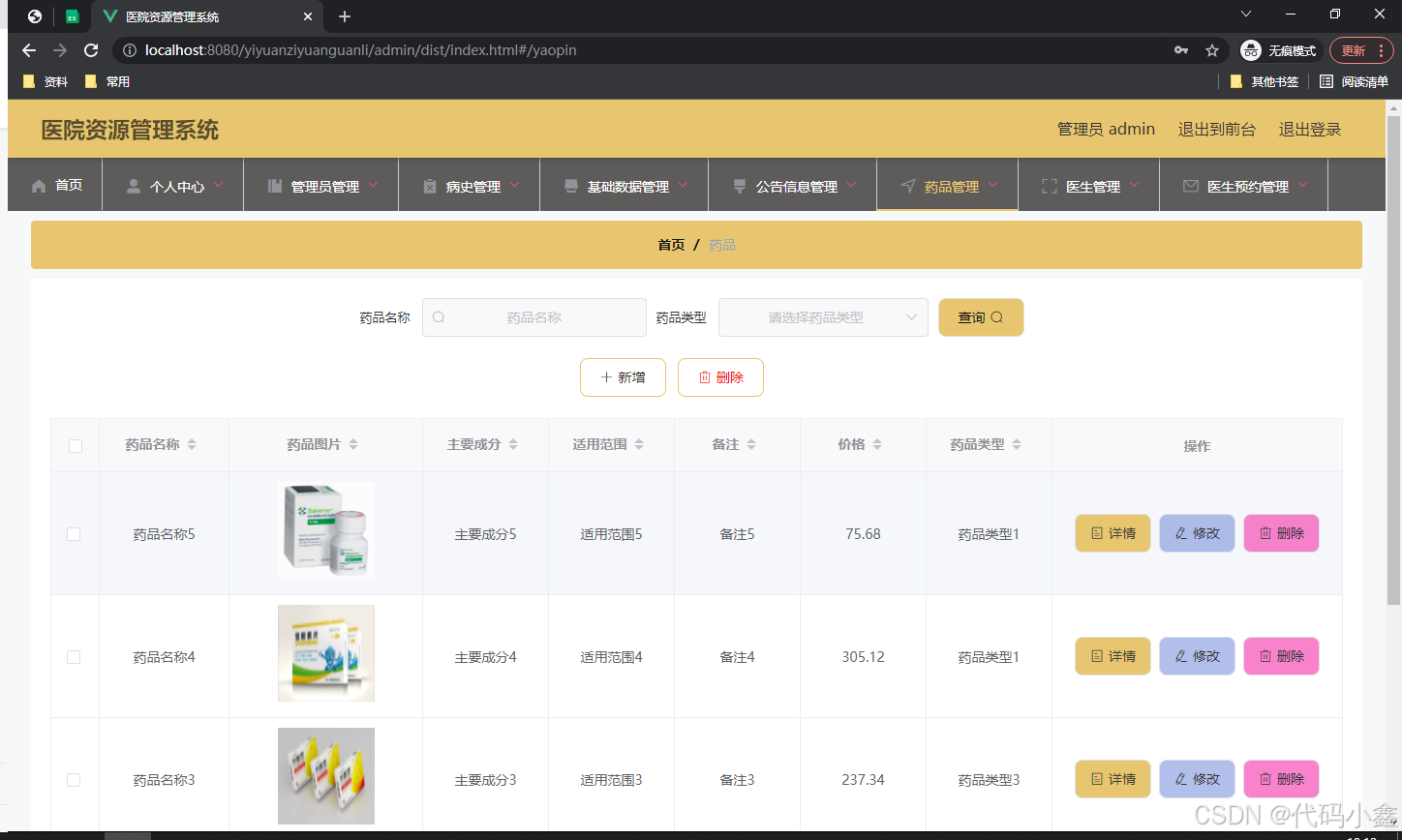This screenshot has width=1402, height=840.
Task: Expand the 医生预约管理 menu arrow
Action: 1303,185
